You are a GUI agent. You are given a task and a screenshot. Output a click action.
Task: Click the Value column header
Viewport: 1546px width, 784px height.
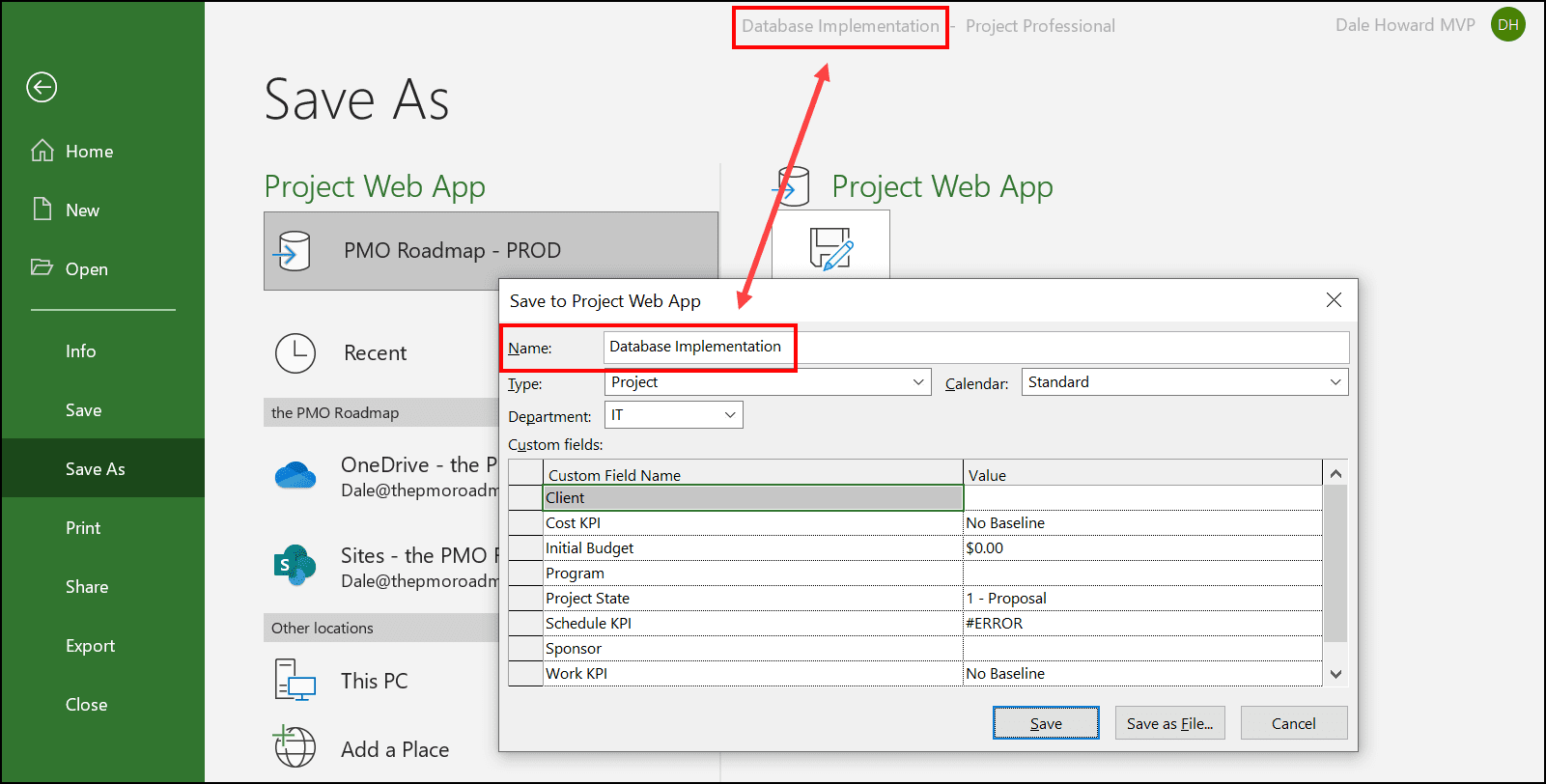point(1143,474)
